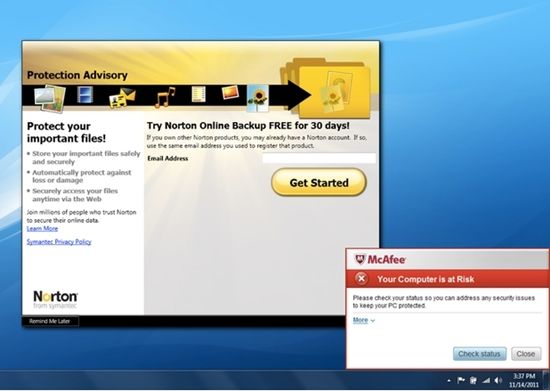Click the photos stack icon in the banner
550x391 pixels.
[x=50, y=98]
